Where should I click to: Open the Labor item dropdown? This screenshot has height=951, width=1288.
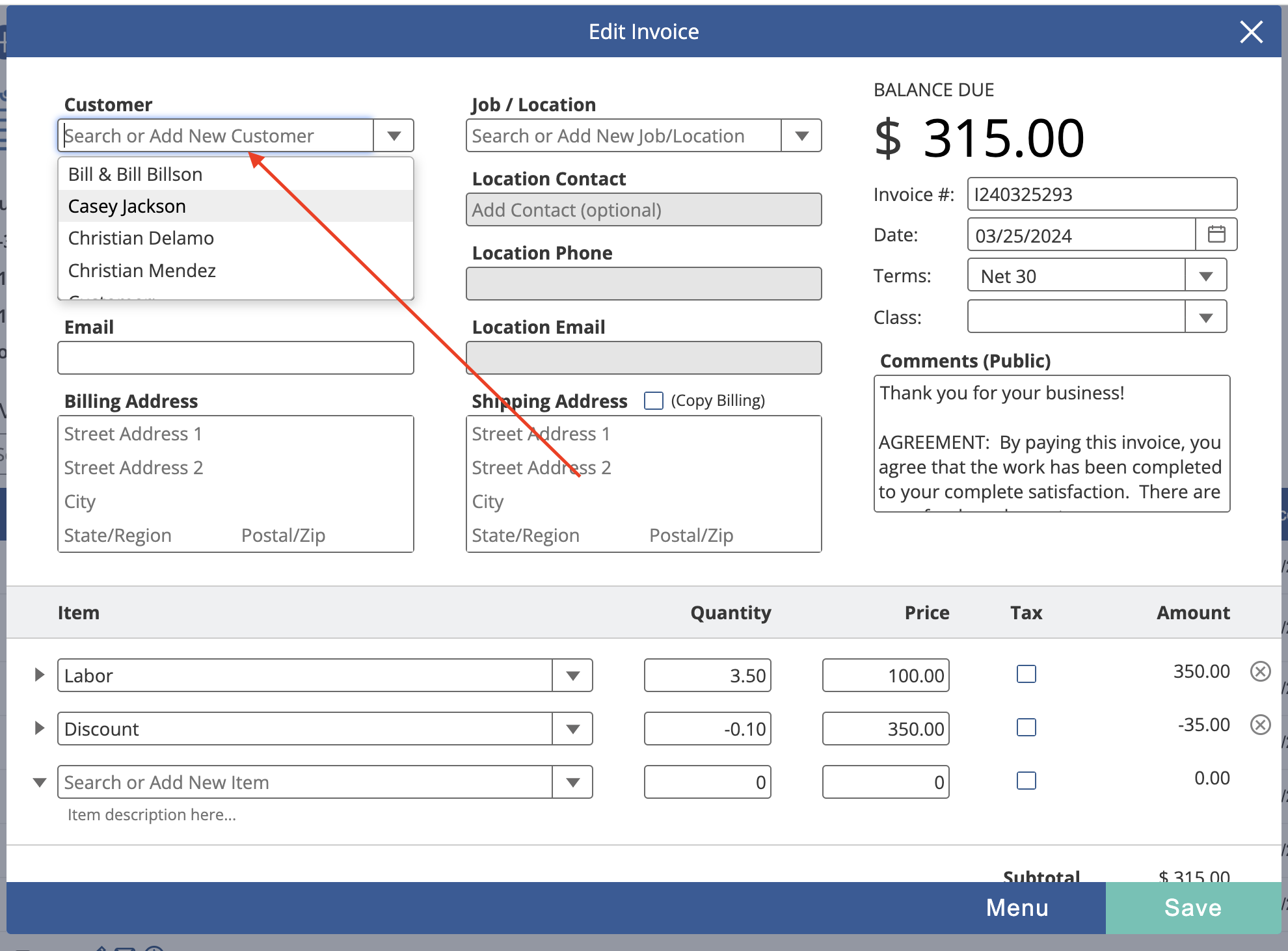coord(573,675)
